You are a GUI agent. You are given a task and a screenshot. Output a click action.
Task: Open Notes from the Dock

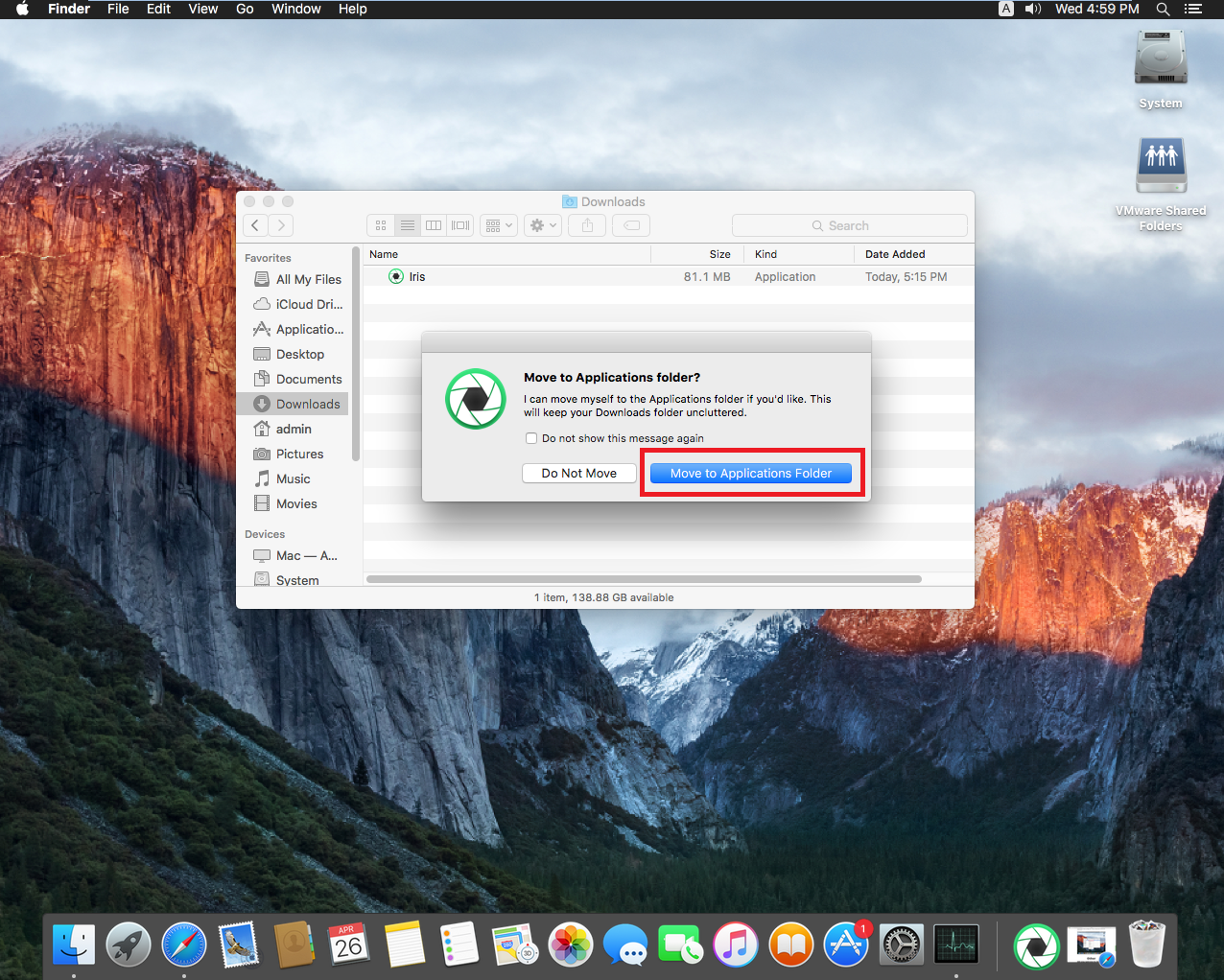405,945
